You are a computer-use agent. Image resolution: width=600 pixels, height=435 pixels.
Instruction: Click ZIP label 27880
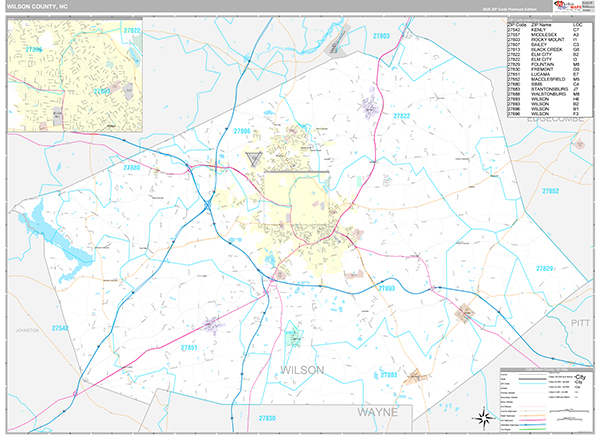coord(132,168)
